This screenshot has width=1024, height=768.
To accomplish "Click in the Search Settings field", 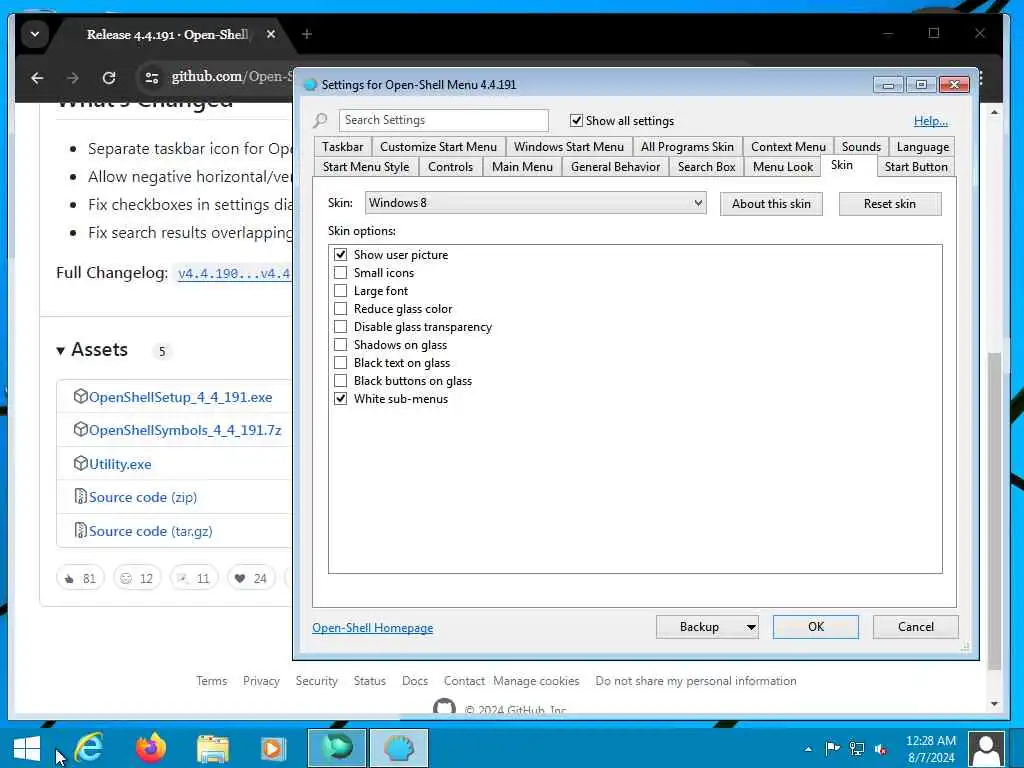I will (x=443, y=120).
